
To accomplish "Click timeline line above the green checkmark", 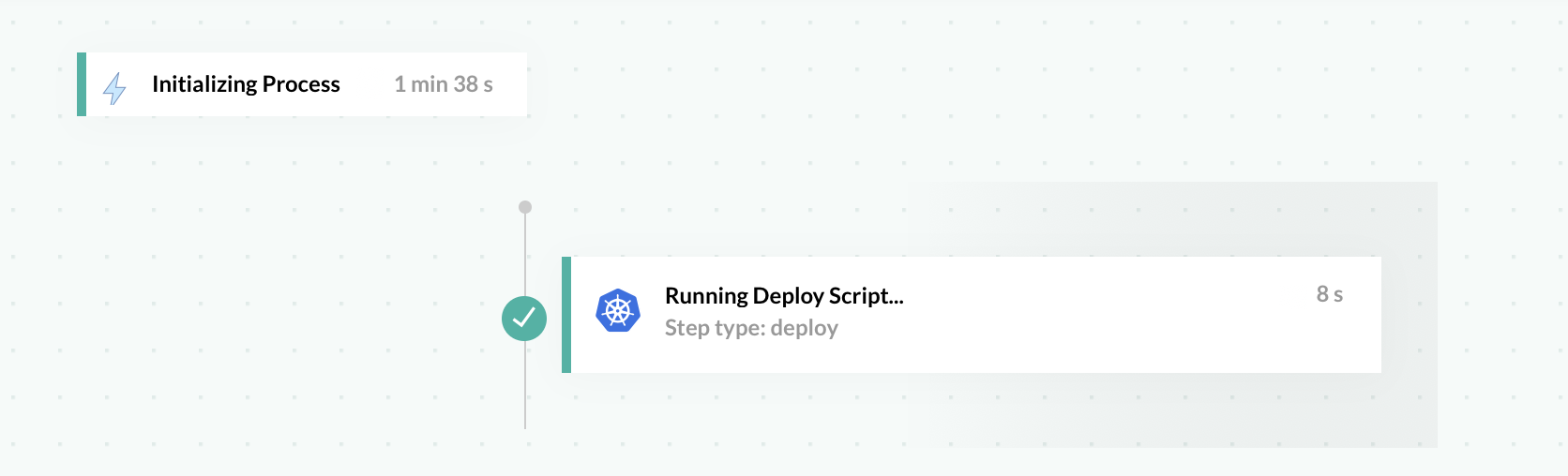I will click(x=525, y=253).
